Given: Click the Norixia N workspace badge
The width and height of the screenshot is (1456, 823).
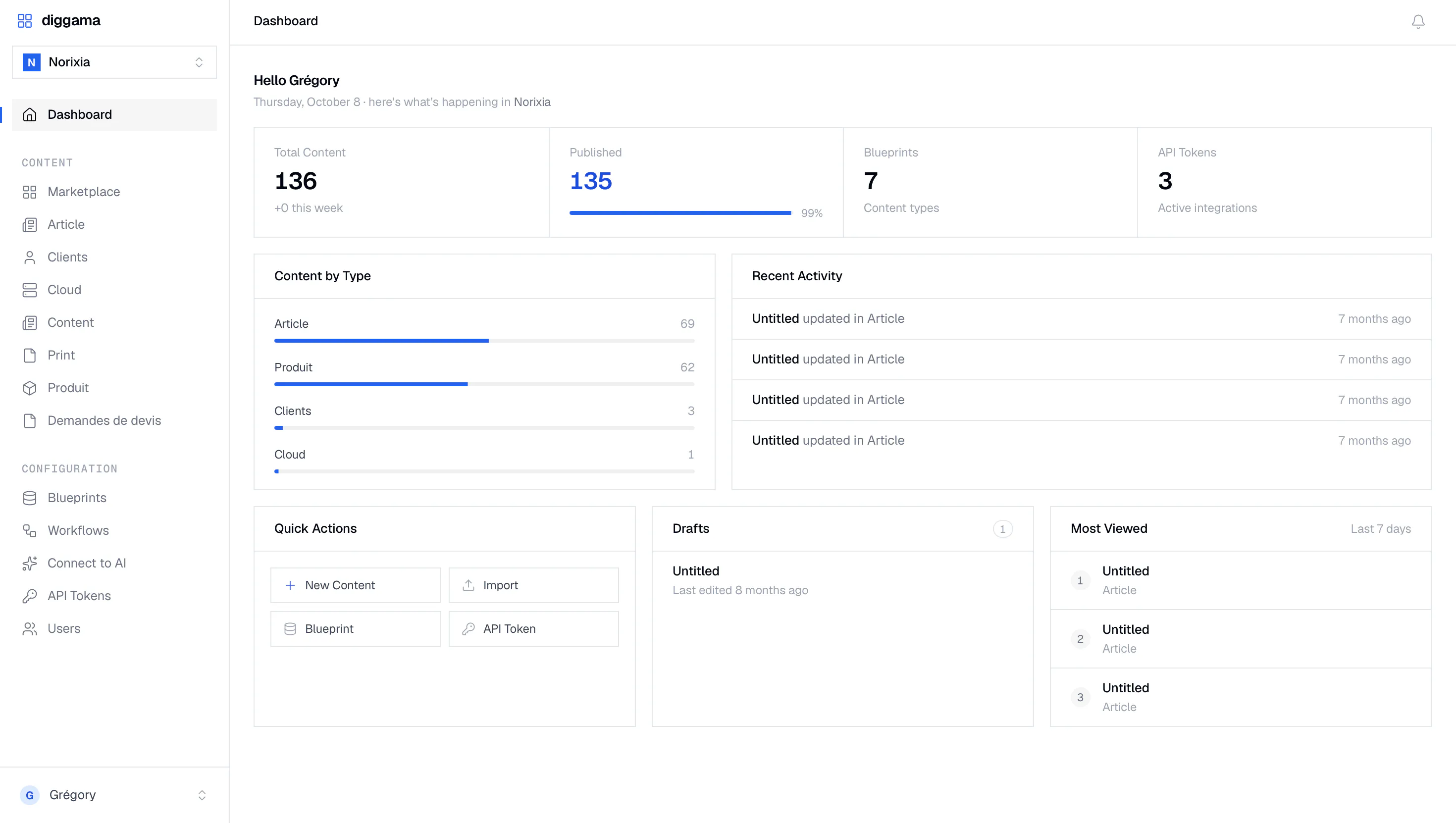Looking at the screenshot, I should (32, 62).
